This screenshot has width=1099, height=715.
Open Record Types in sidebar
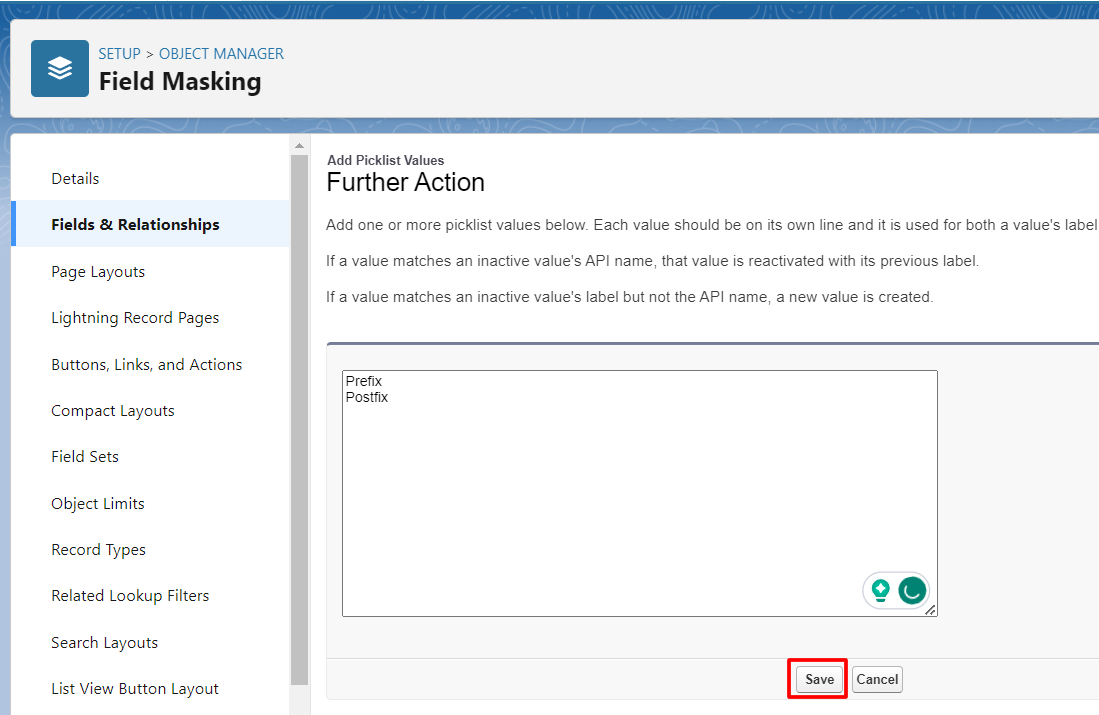[98, 550]
